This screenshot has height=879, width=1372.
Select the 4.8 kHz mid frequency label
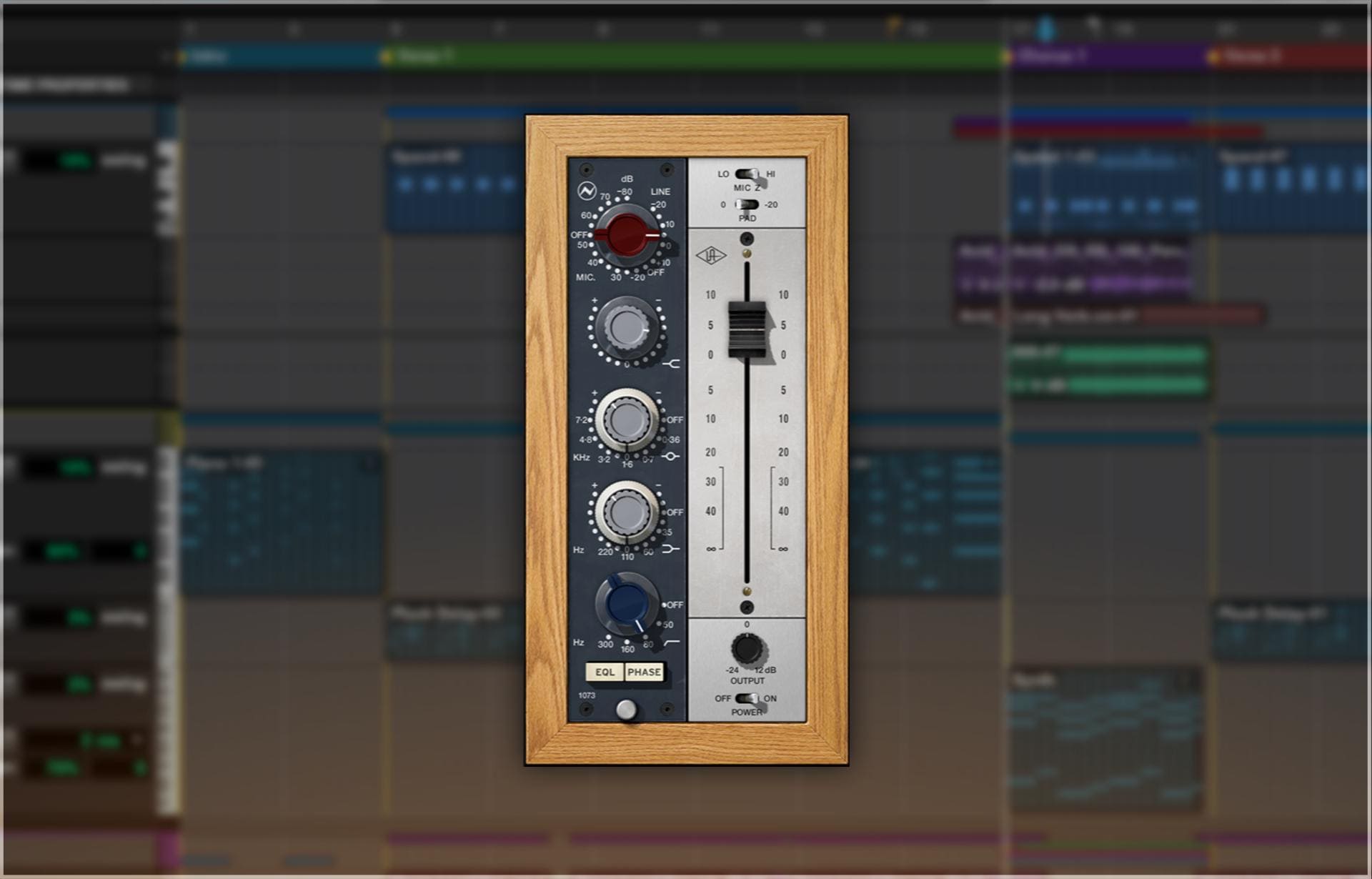tap(585, 440)
